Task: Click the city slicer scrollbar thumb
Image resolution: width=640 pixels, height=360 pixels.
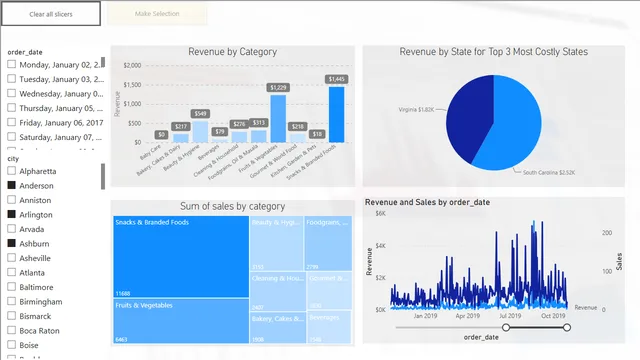Action: [x=103, y=176]
